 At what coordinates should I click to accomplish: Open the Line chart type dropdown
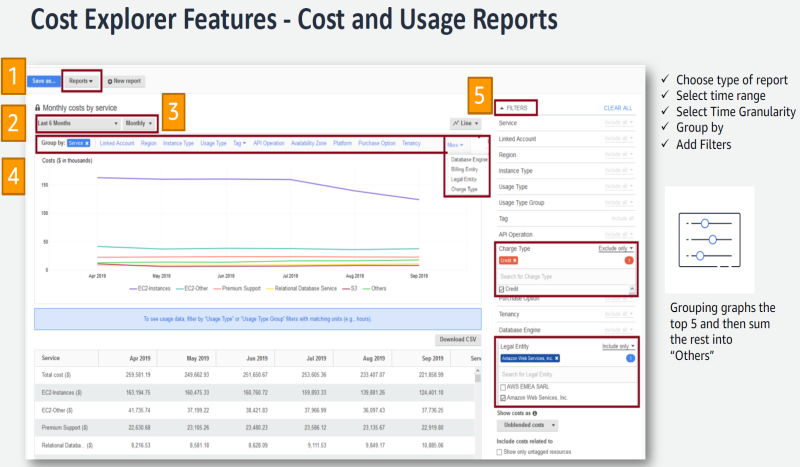pos(466,124)
